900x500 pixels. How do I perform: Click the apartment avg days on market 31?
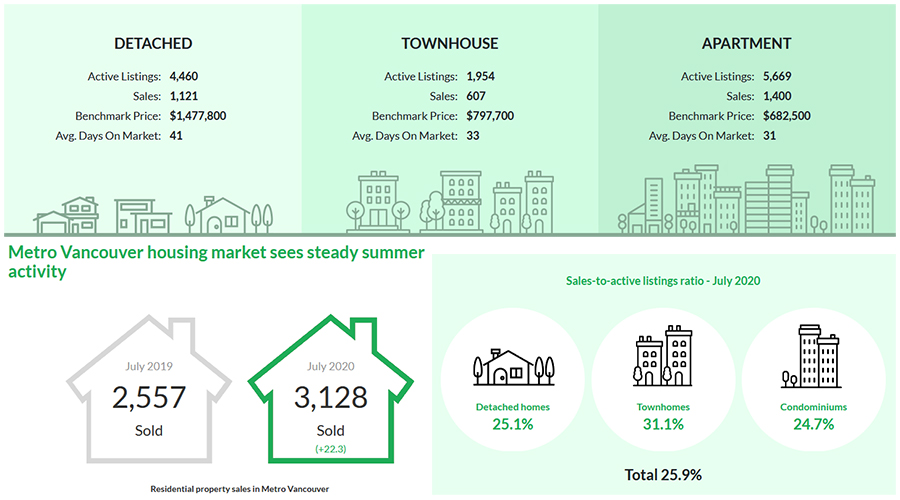769,136
